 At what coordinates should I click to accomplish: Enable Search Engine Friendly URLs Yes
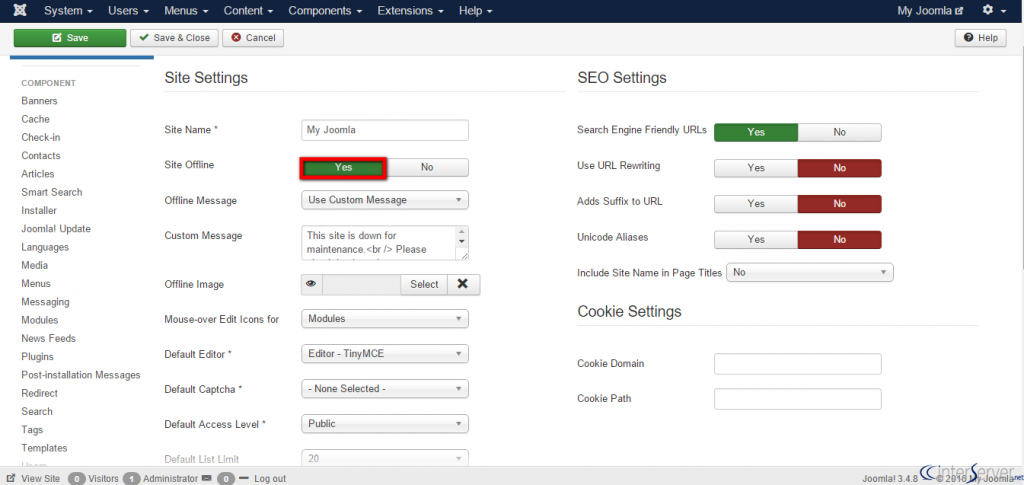756,132
